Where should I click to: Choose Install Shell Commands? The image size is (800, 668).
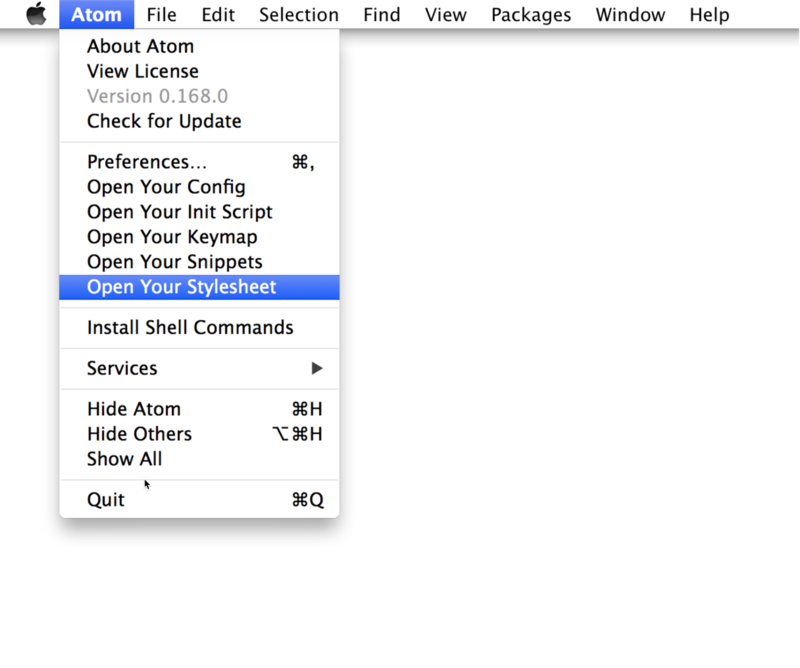190,328
